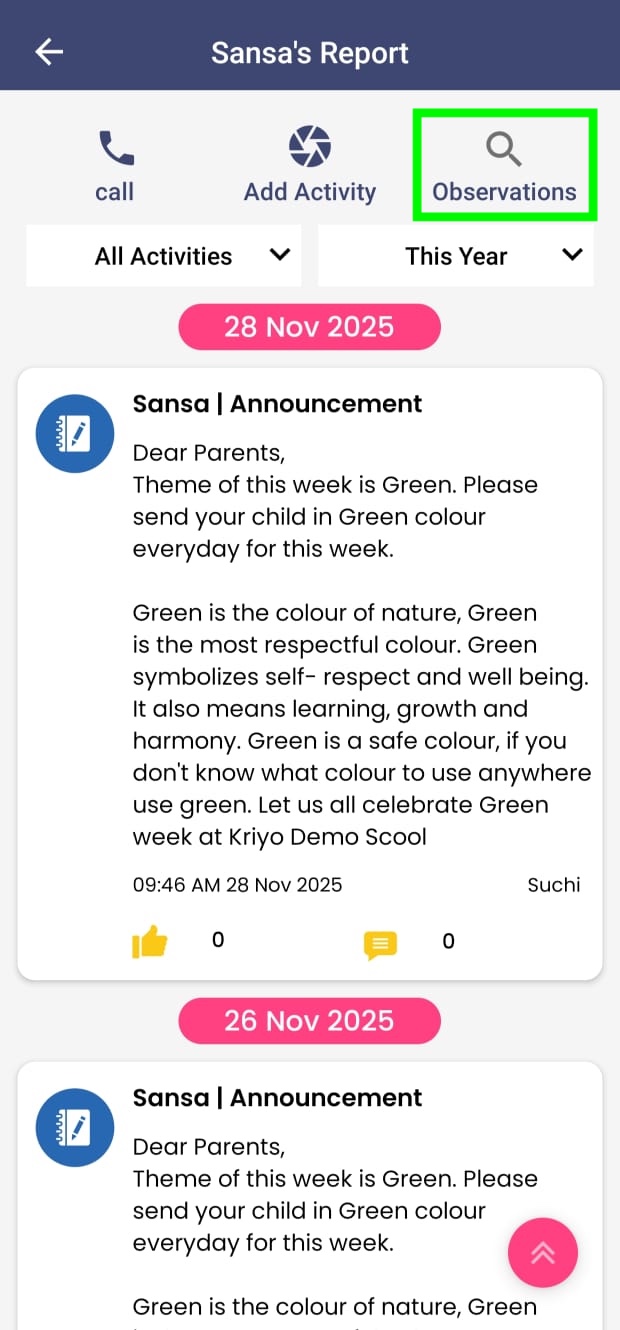Click the chevron beside This Year
Viewport: 620px width, 1330px height.
coord(572,255)
